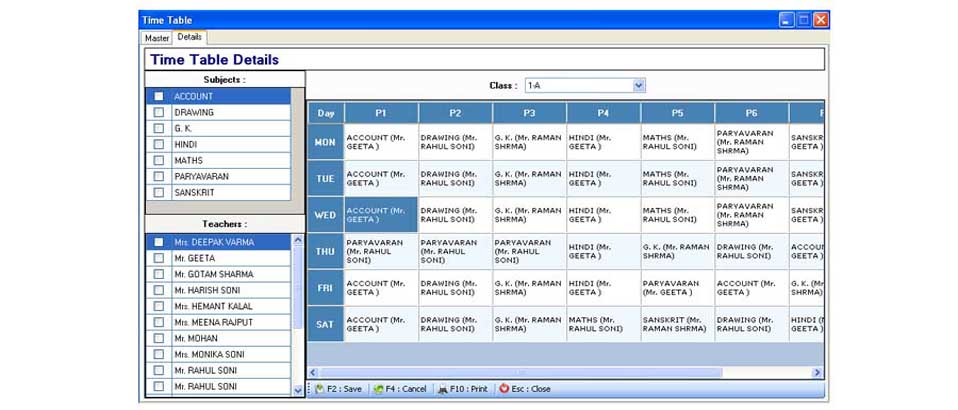
Task: Select the Details tab
Action: [x=190, y=37]
